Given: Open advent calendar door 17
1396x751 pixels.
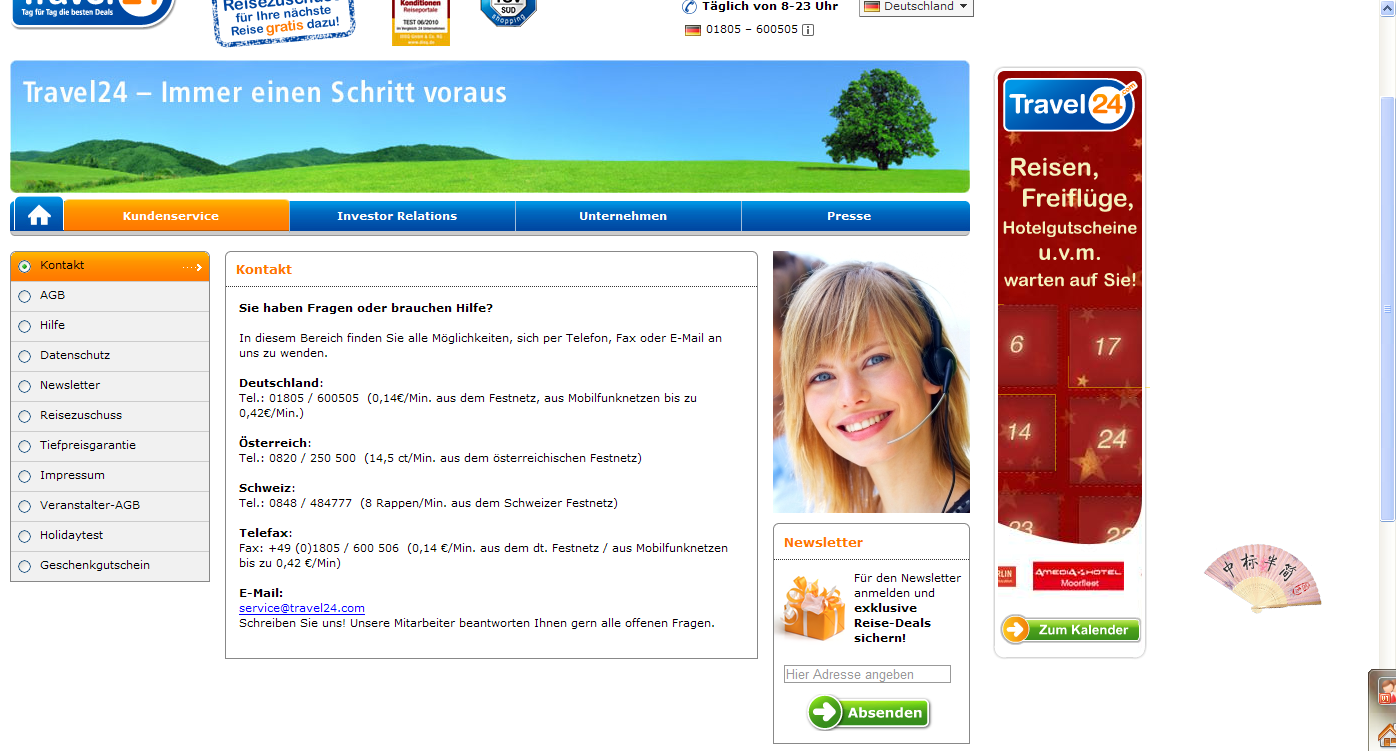Looking at the screenshot, I should pyautogui.click(x=1105, y=347).
